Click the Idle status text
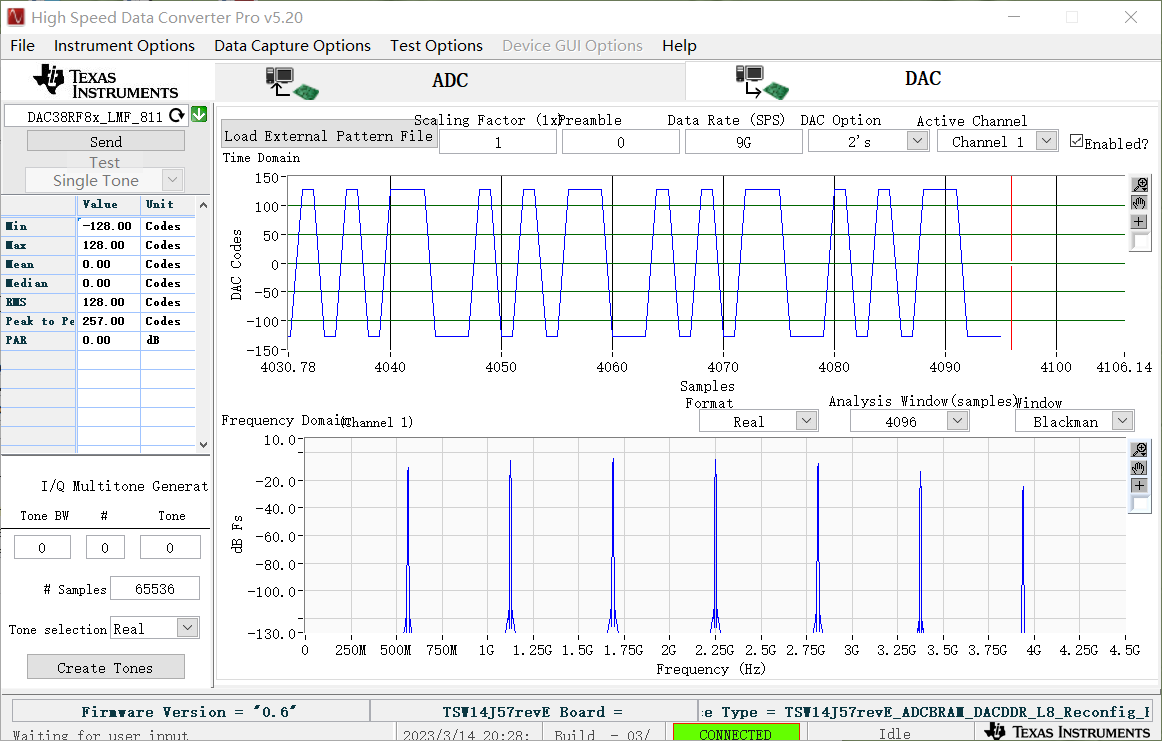1162x741 pixels. [x=894, y=733]
